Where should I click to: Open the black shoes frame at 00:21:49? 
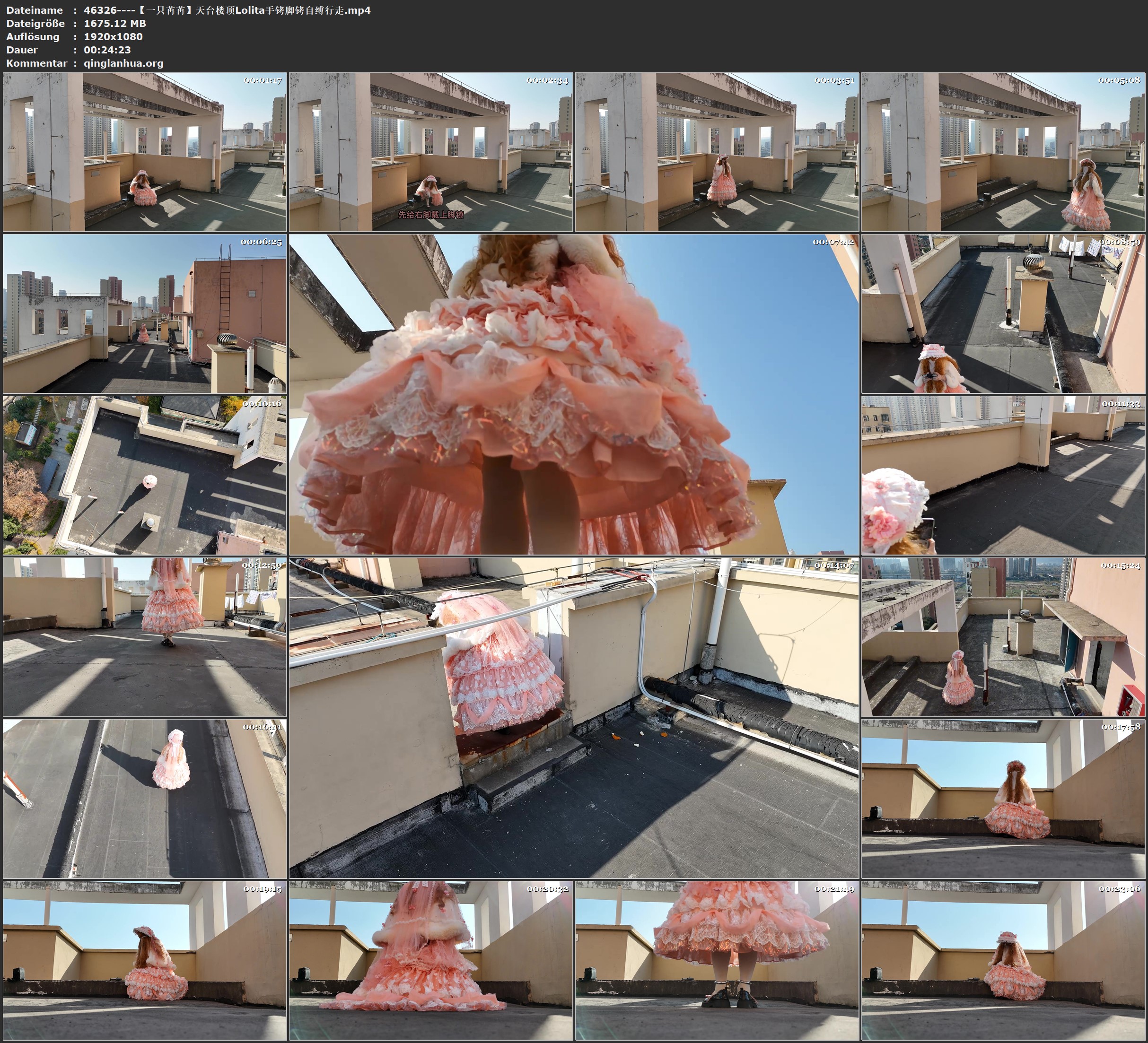coord(717,960)
